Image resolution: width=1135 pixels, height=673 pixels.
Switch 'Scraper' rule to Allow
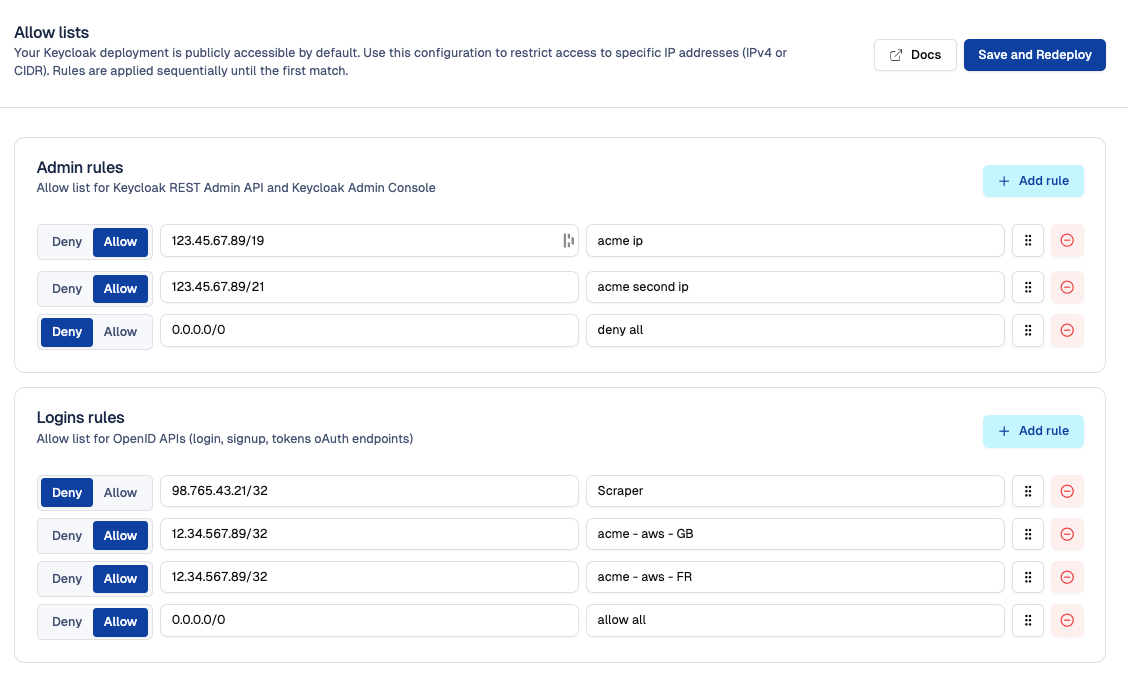pos(121,493)
